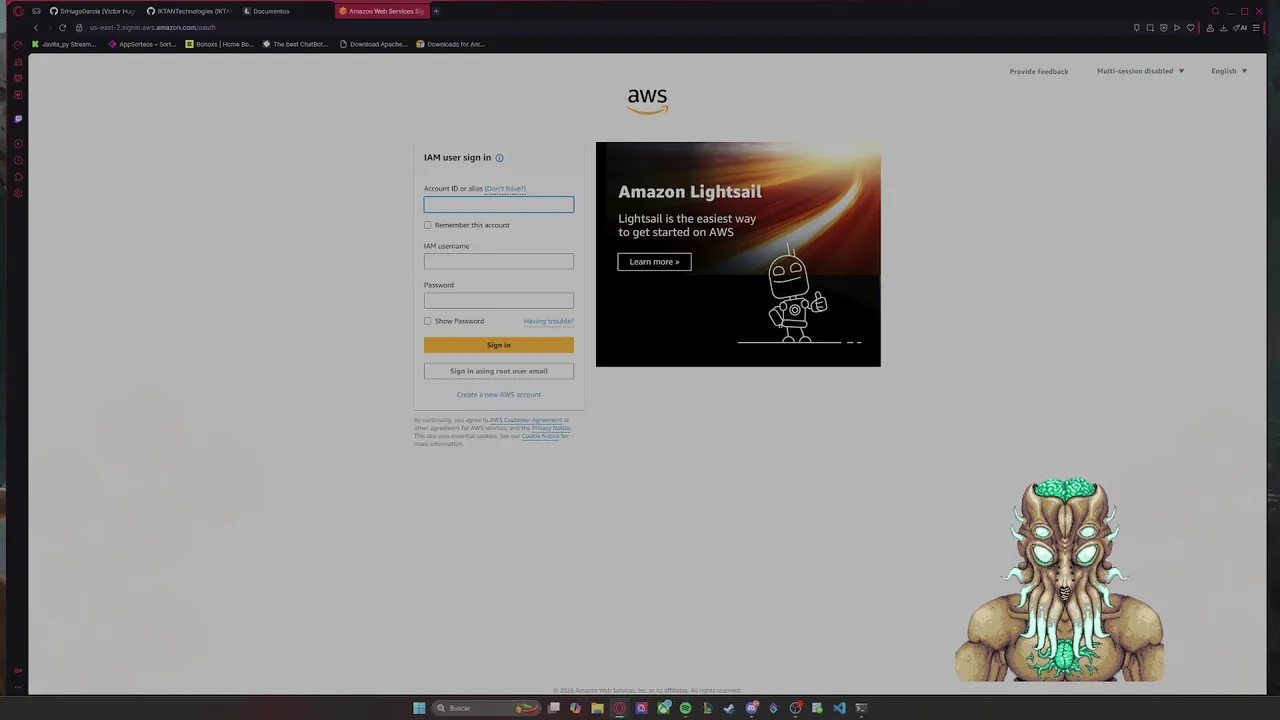The image size is (1280, 720).
Task: Open the pinboard pin icon in address bar
Action: (x=1137, y=27)
